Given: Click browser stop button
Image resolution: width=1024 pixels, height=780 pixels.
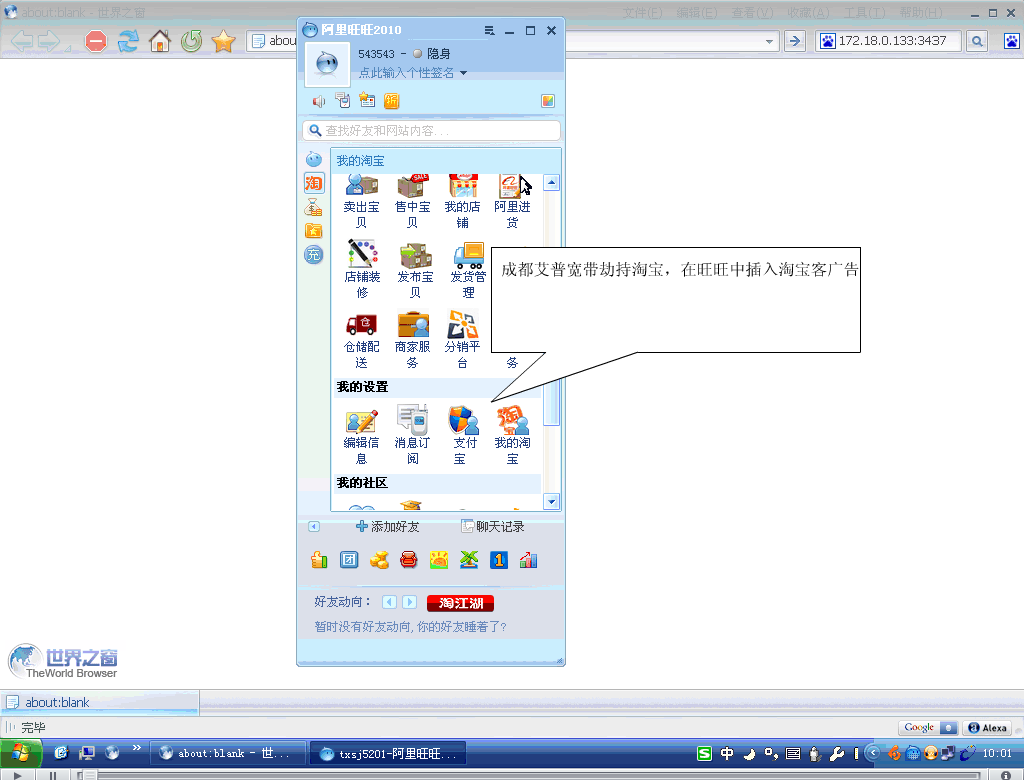Looking at the screenshot, I should (x=96, y=41).
